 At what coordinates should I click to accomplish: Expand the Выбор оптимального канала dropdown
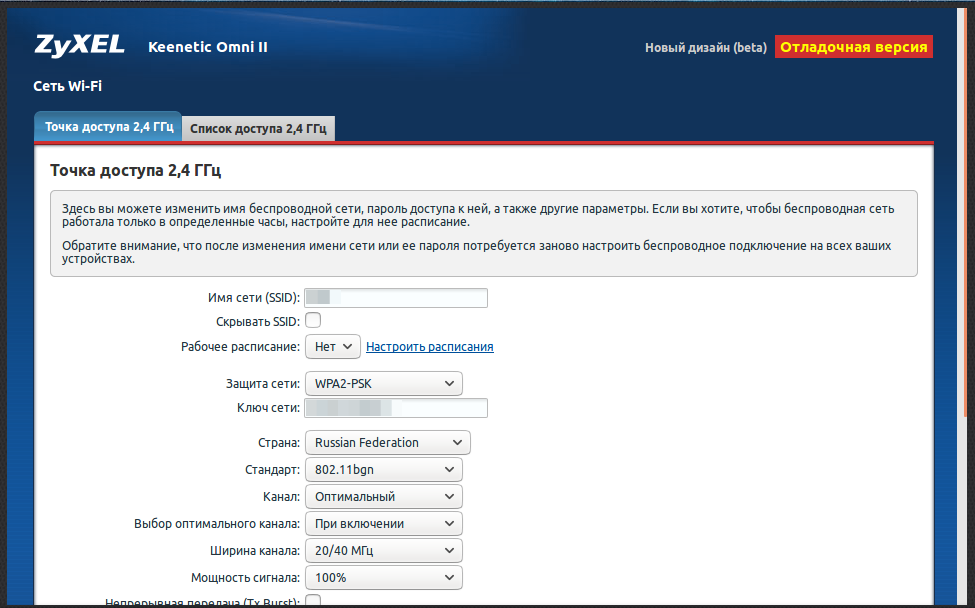[384, 523]
